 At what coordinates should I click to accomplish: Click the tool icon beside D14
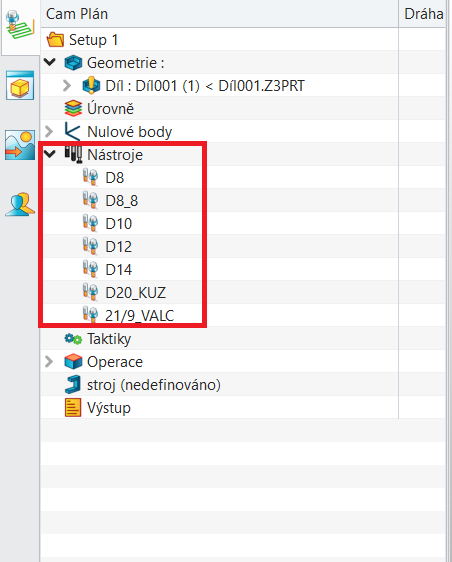tap(90, 269)
